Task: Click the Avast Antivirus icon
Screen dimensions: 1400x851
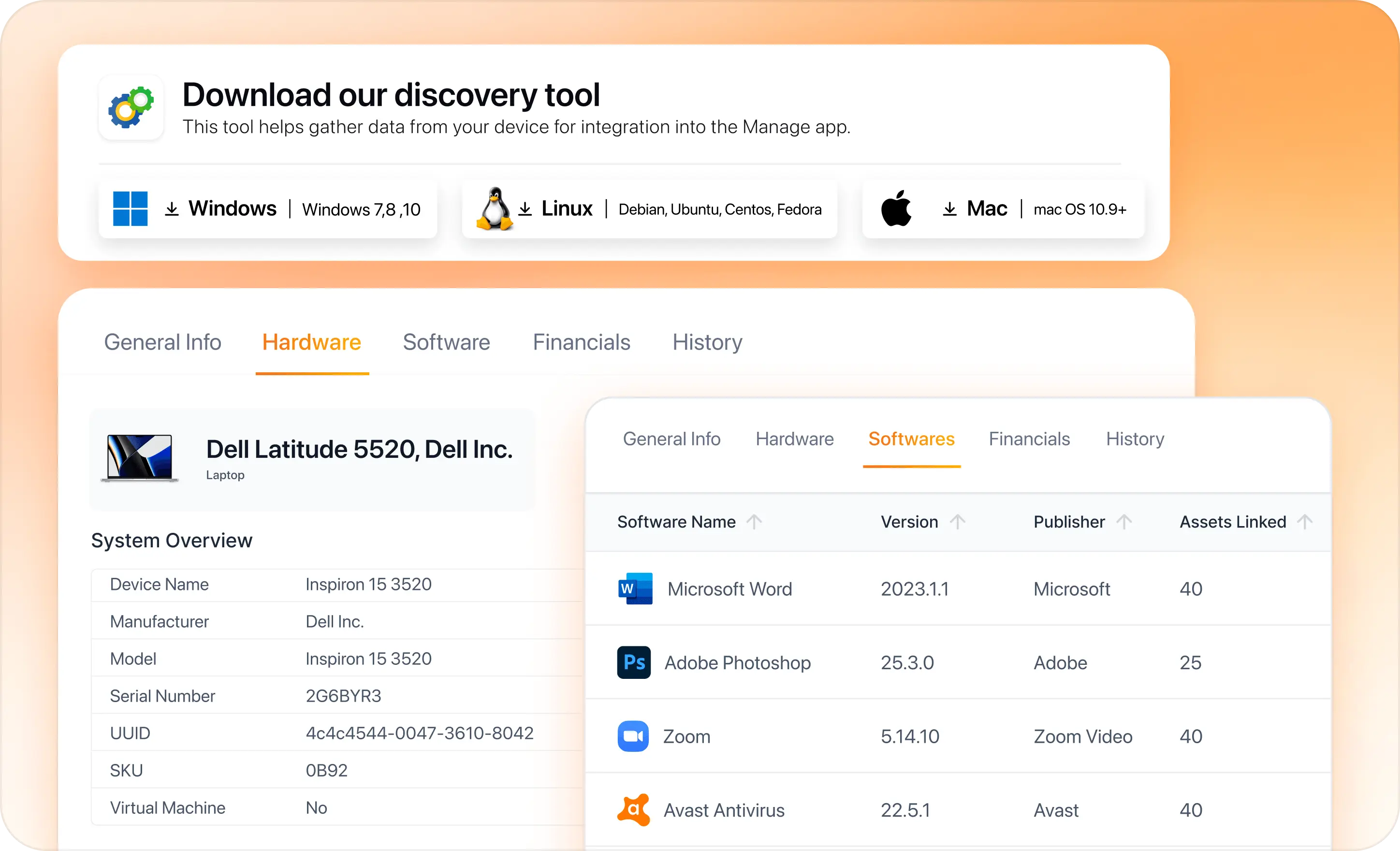Action: (x=633, y=809)
